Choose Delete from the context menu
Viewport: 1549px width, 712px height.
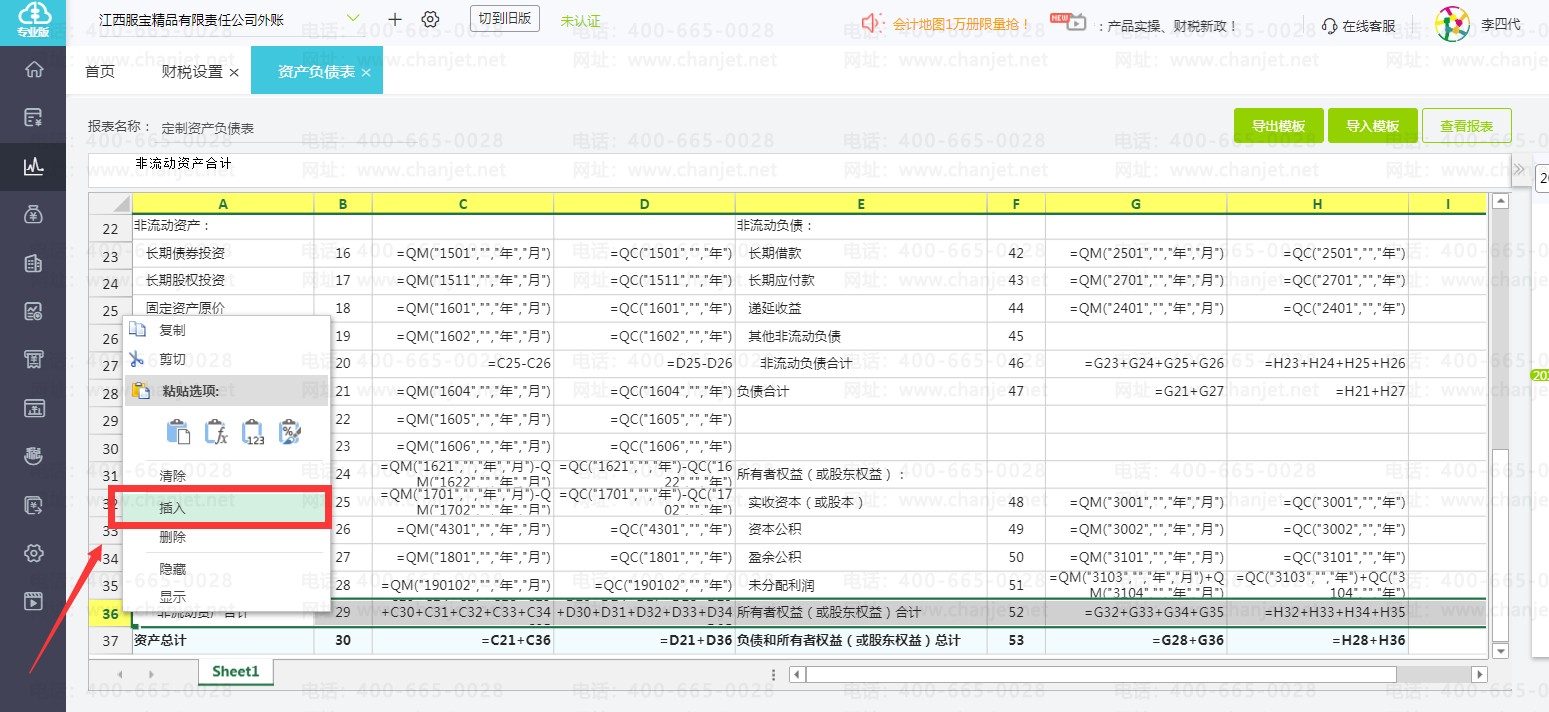(x=173, y=537)
